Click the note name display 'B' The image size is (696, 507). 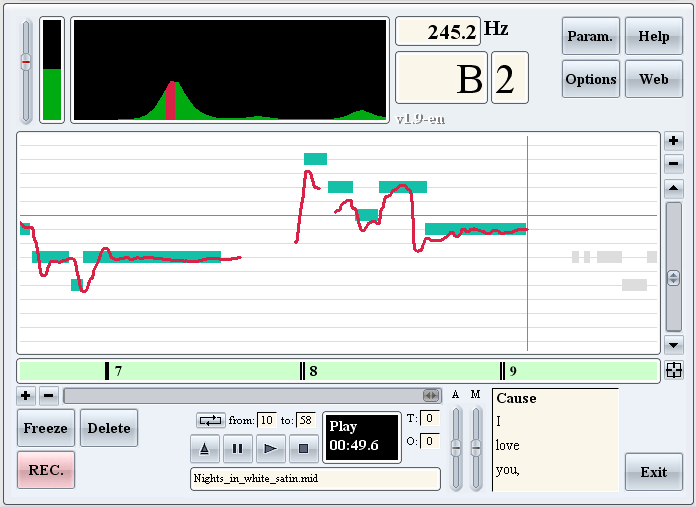441,78
